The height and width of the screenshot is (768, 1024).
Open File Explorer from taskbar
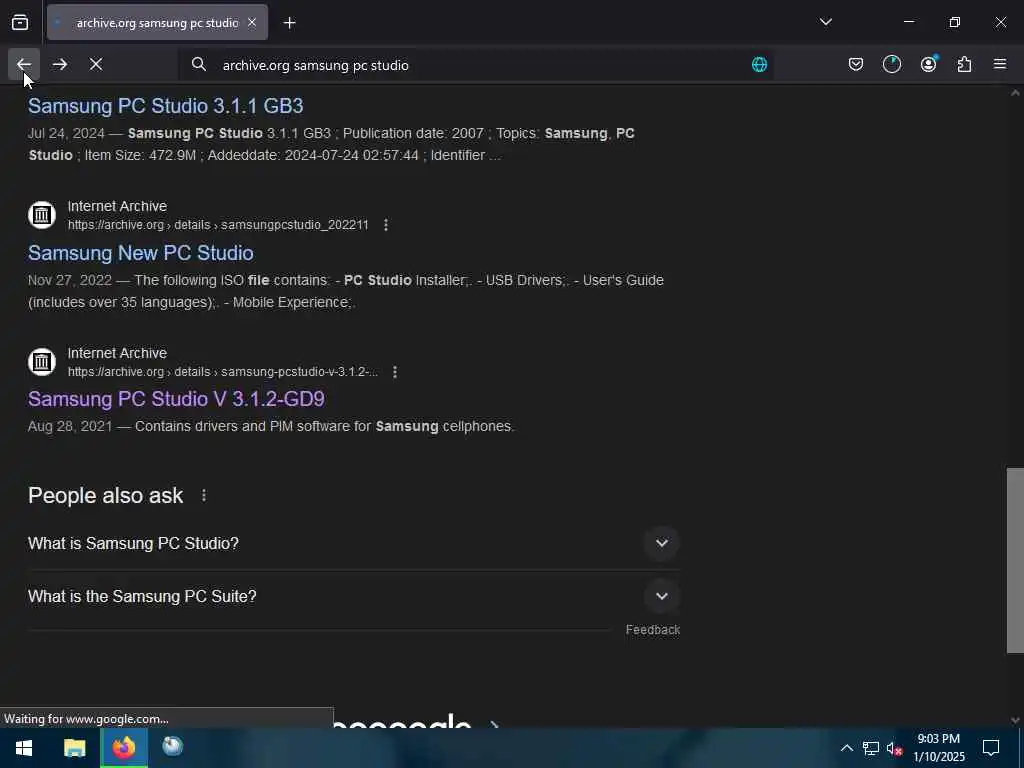[x=74, y=748]
